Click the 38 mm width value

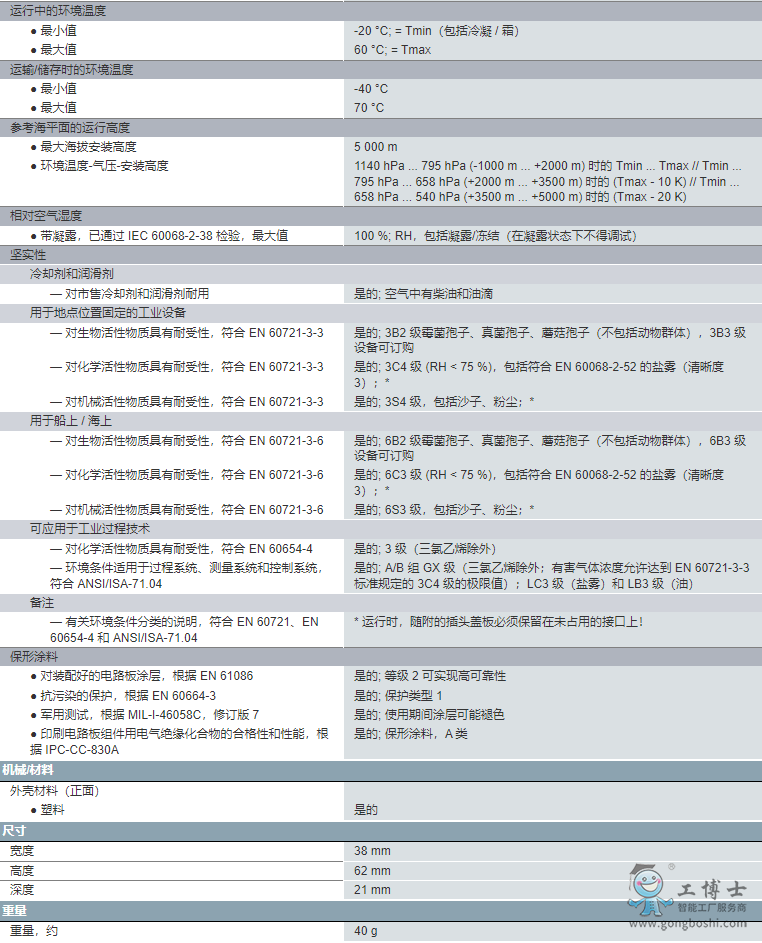(372, 851)
